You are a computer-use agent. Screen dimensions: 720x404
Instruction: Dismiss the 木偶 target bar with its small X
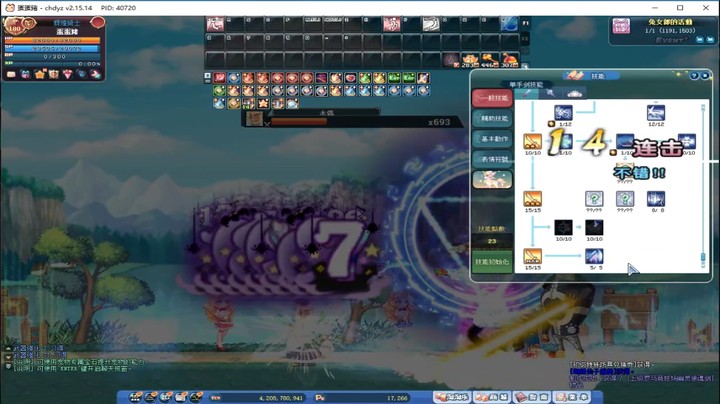[x=268, y=124]
